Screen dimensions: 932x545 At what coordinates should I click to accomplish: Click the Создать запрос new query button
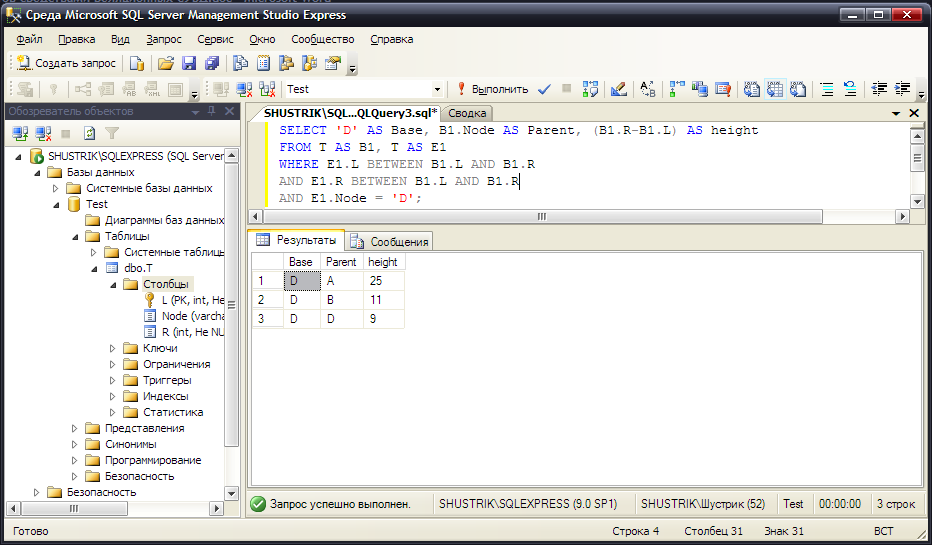click(x=67, y=63)
